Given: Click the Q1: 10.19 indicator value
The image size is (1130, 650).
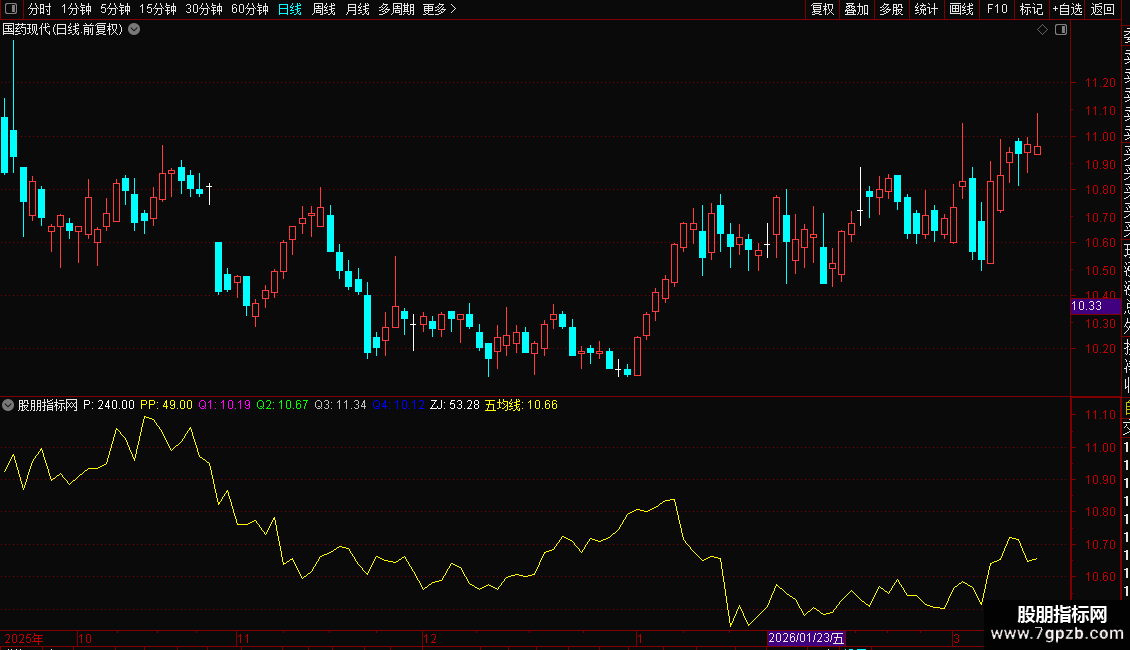Looking at the screenshot, I should click(225, 405).
